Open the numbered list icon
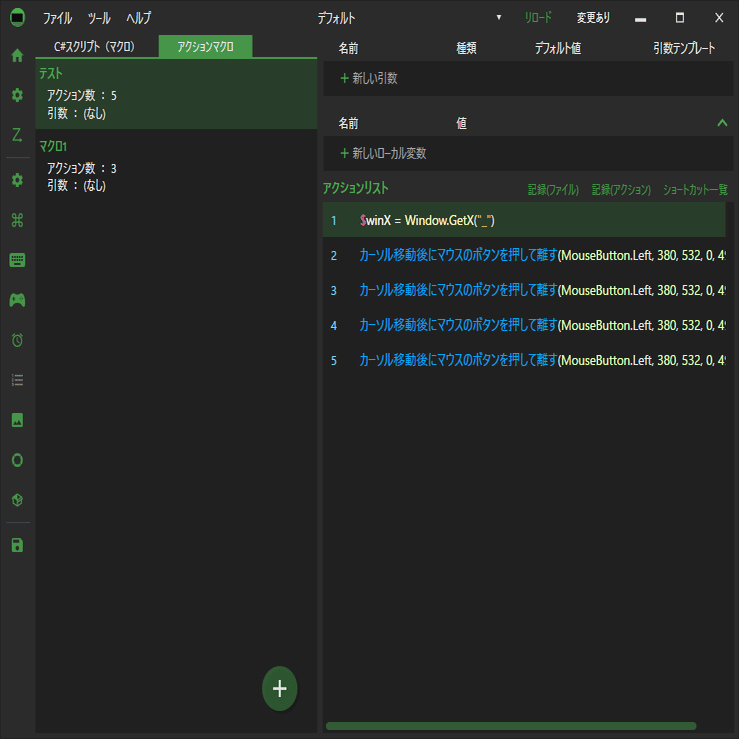Viewport: 739px width, 739px height. pyautogui.click(x=17, y=380)
